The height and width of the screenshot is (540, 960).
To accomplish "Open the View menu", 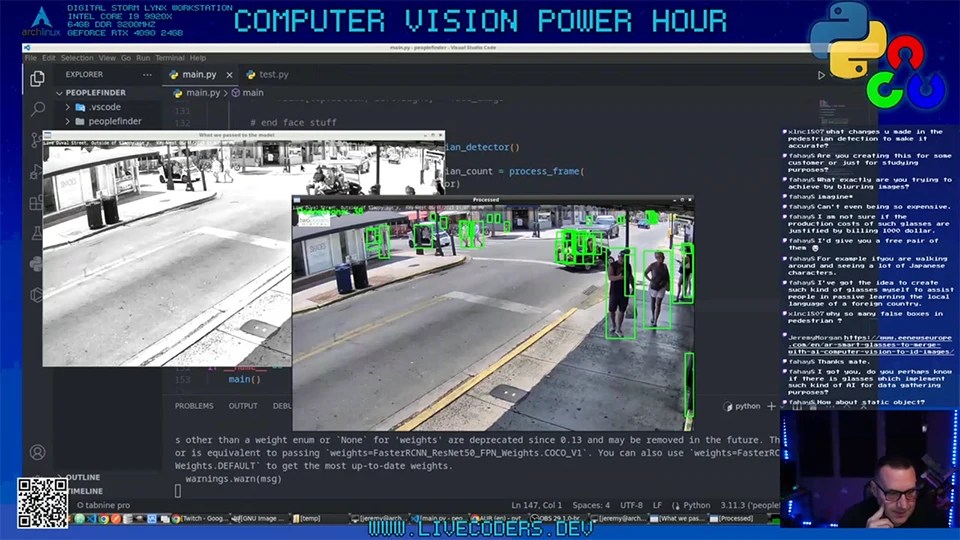I will (x=107, y=58).
